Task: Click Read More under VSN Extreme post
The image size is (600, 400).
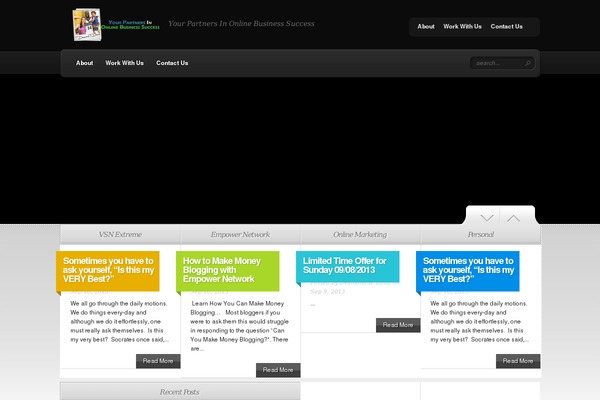Action: point(158,361)
